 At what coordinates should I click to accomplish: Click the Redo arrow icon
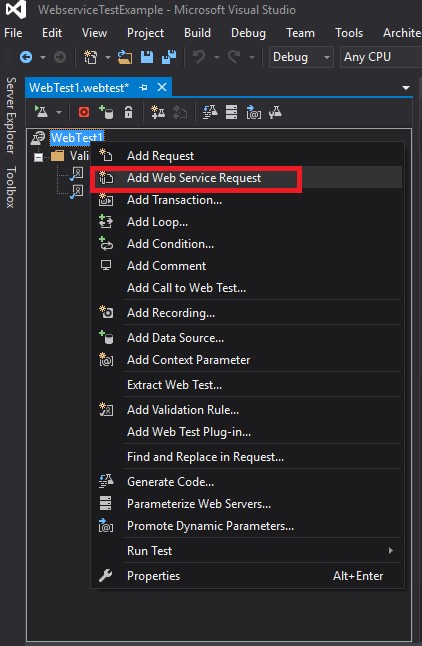point(234,57)
